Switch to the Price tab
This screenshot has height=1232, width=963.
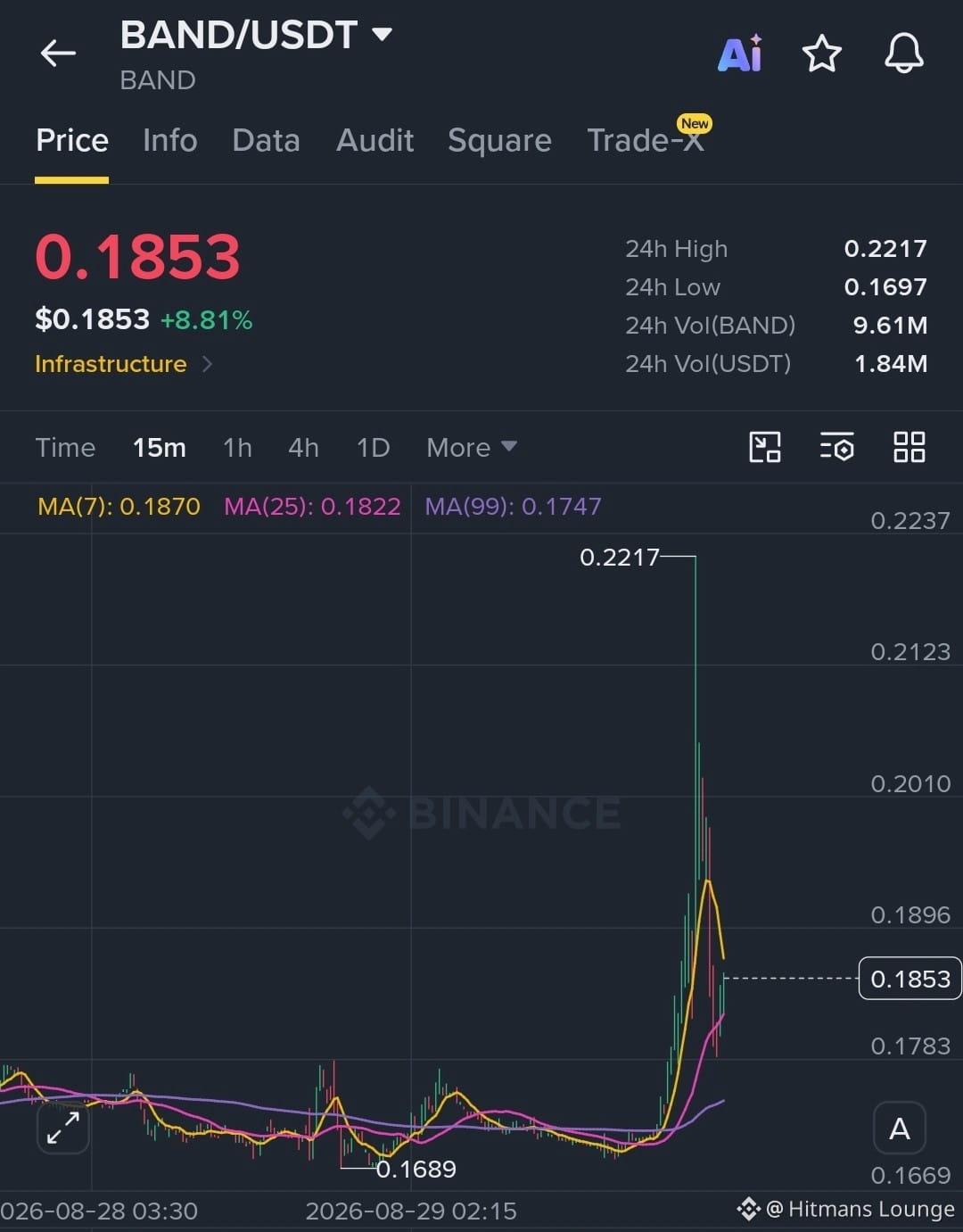tap(72, 141)
